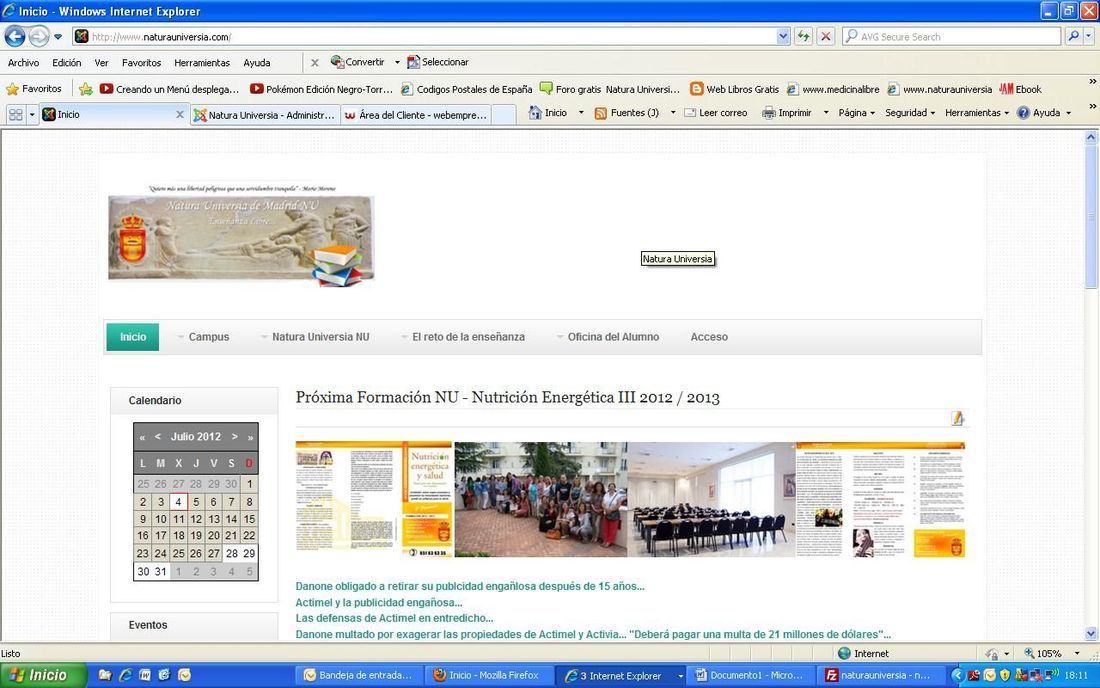This screenshot has width=1100, height=688.
Task: Open a new blank tab
Action: tap(504, 115)
